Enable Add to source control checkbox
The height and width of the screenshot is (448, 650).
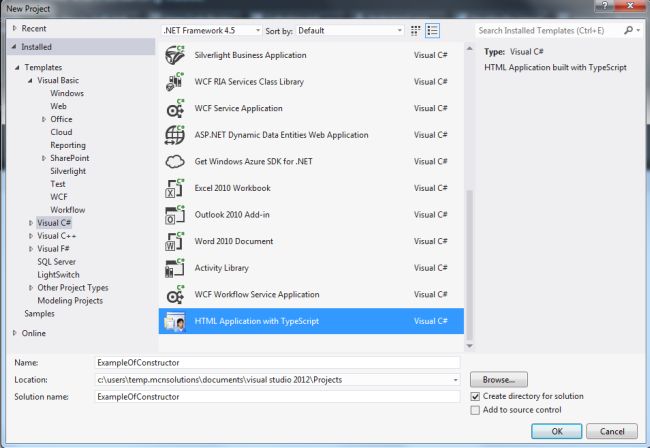[475, 410]
